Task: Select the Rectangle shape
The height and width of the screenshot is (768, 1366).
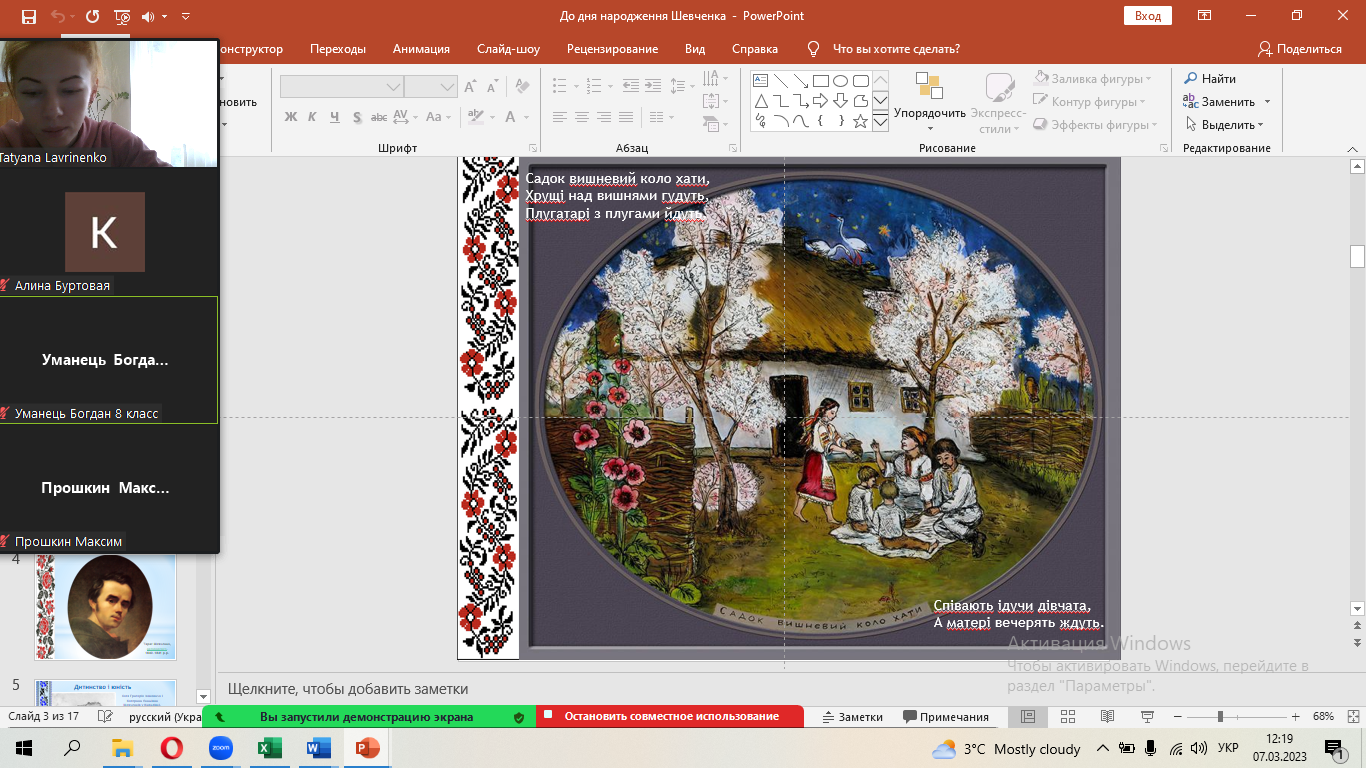Action: [820, 81]
